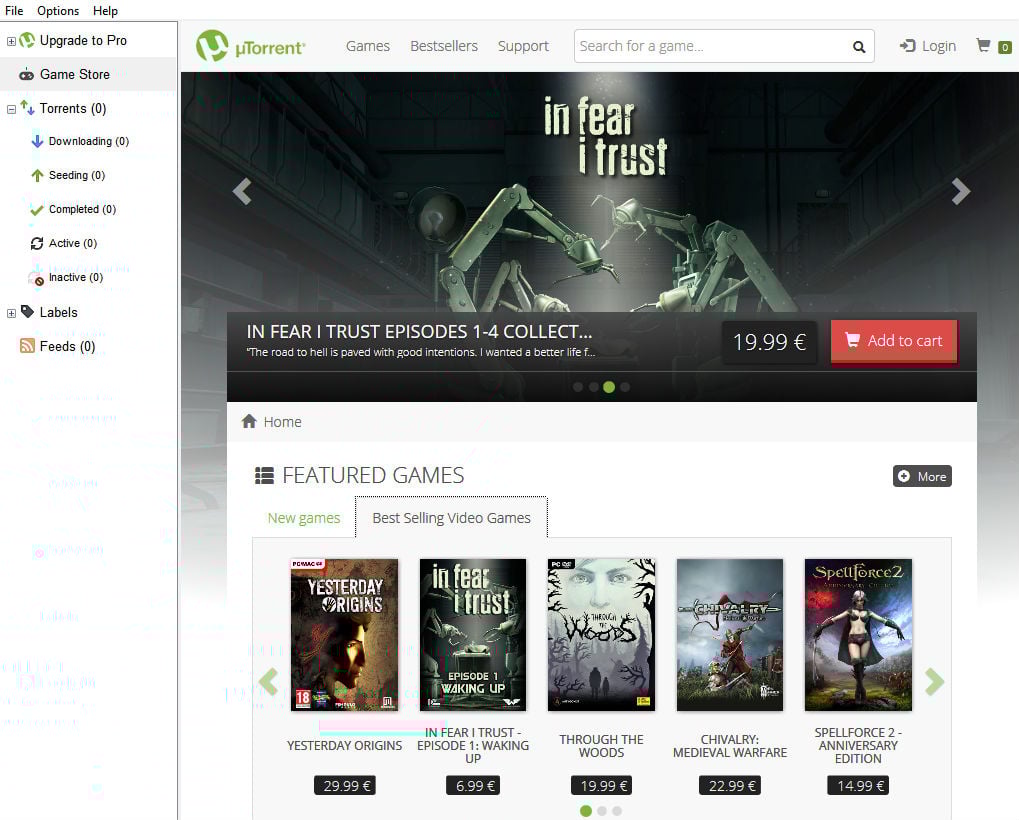Click the Labels tag icon
Image resolution: width=1019 pixels, height=820 pixels.
coord(27,312)
